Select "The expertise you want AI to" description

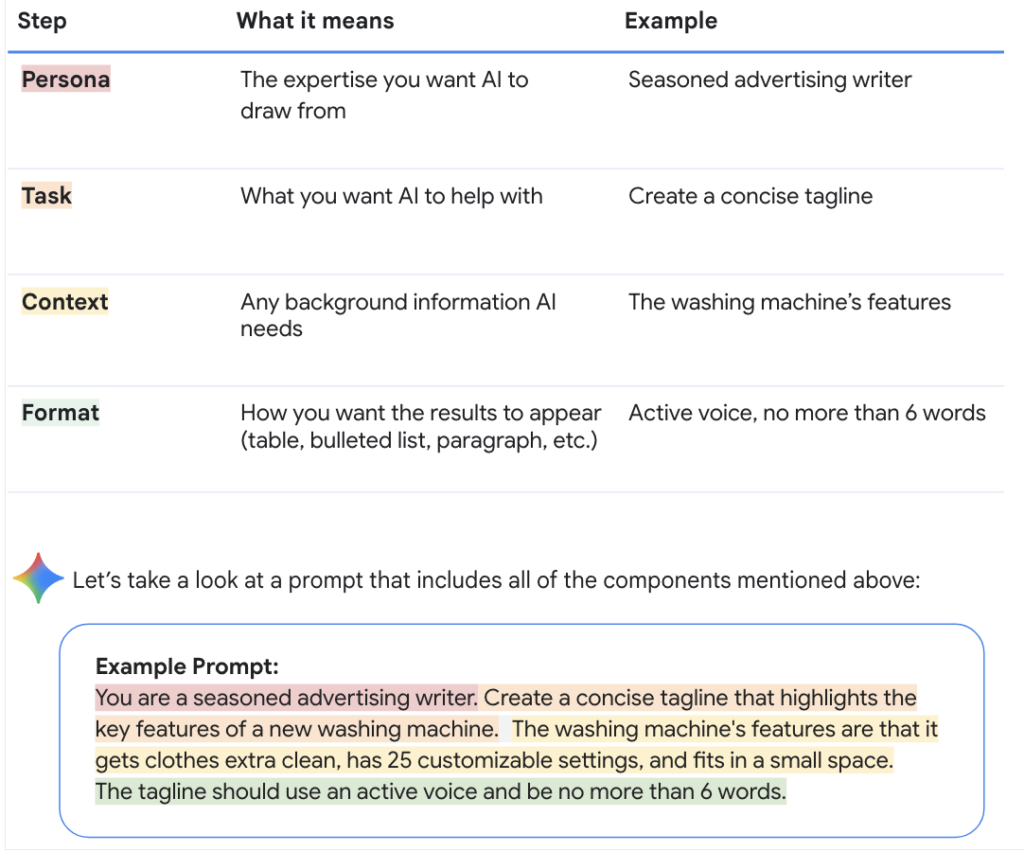coord(384,81)
